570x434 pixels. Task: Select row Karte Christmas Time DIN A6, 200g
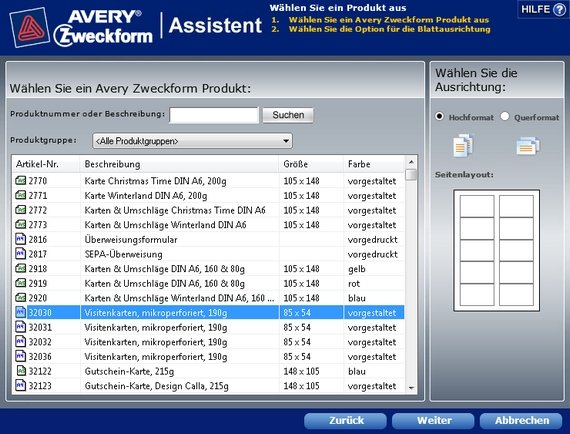[208, 181]
